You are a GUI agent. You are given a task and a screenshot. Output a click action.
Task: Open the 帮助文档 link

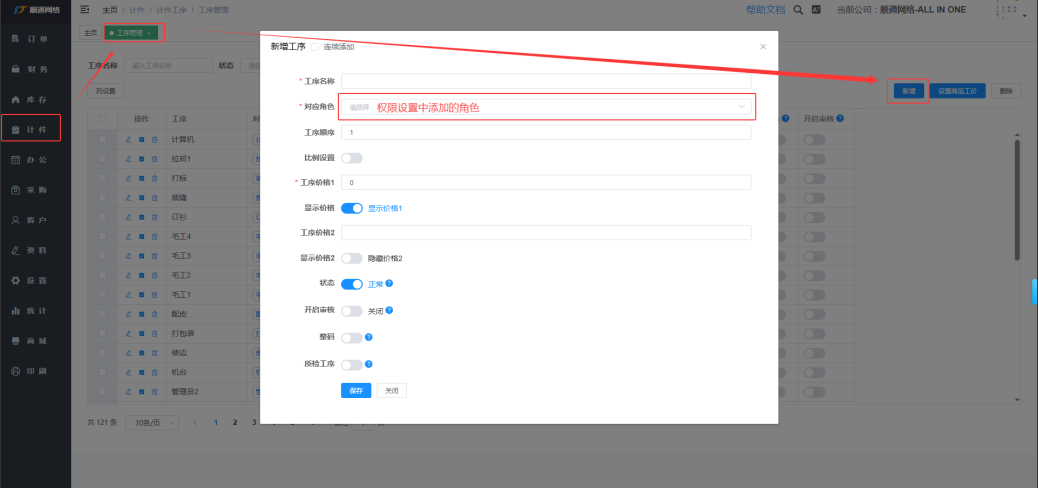765,9
